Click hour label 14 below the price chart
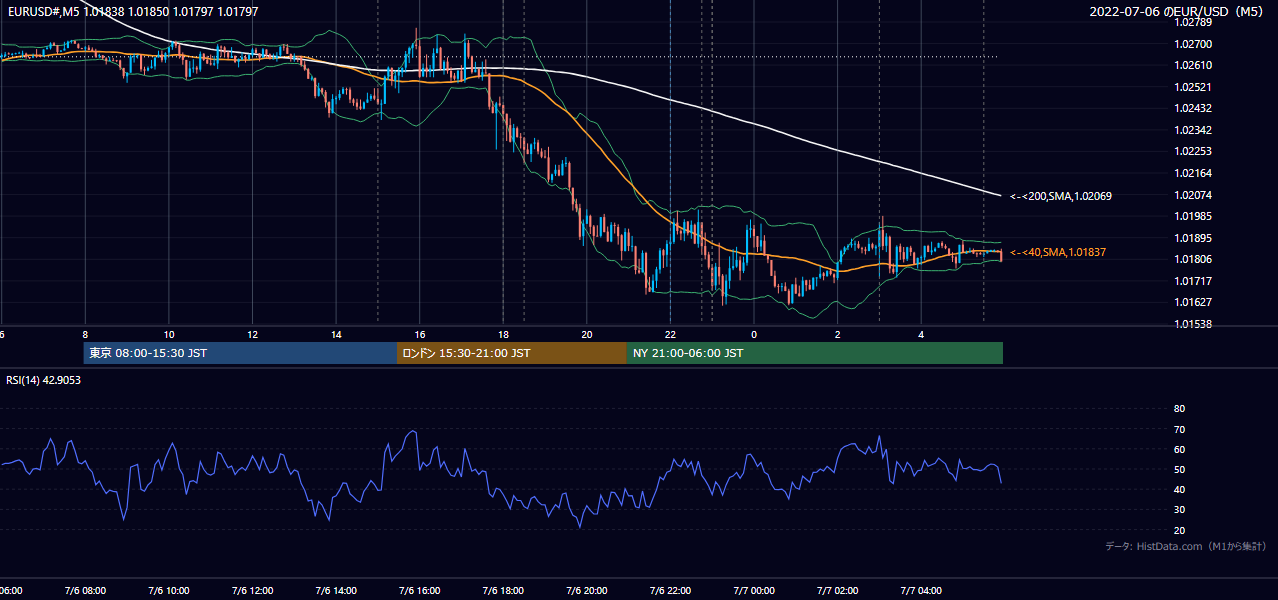Screen dimensions: 1278x600 point(336,334)
